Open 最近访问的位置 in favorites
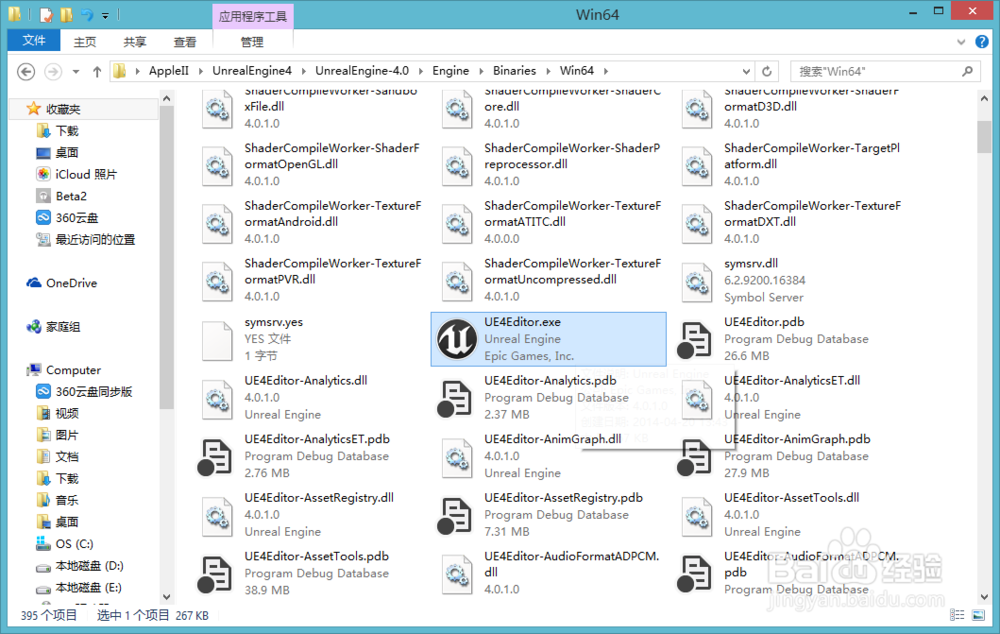The image size is (1000, 634). [95, 239]
